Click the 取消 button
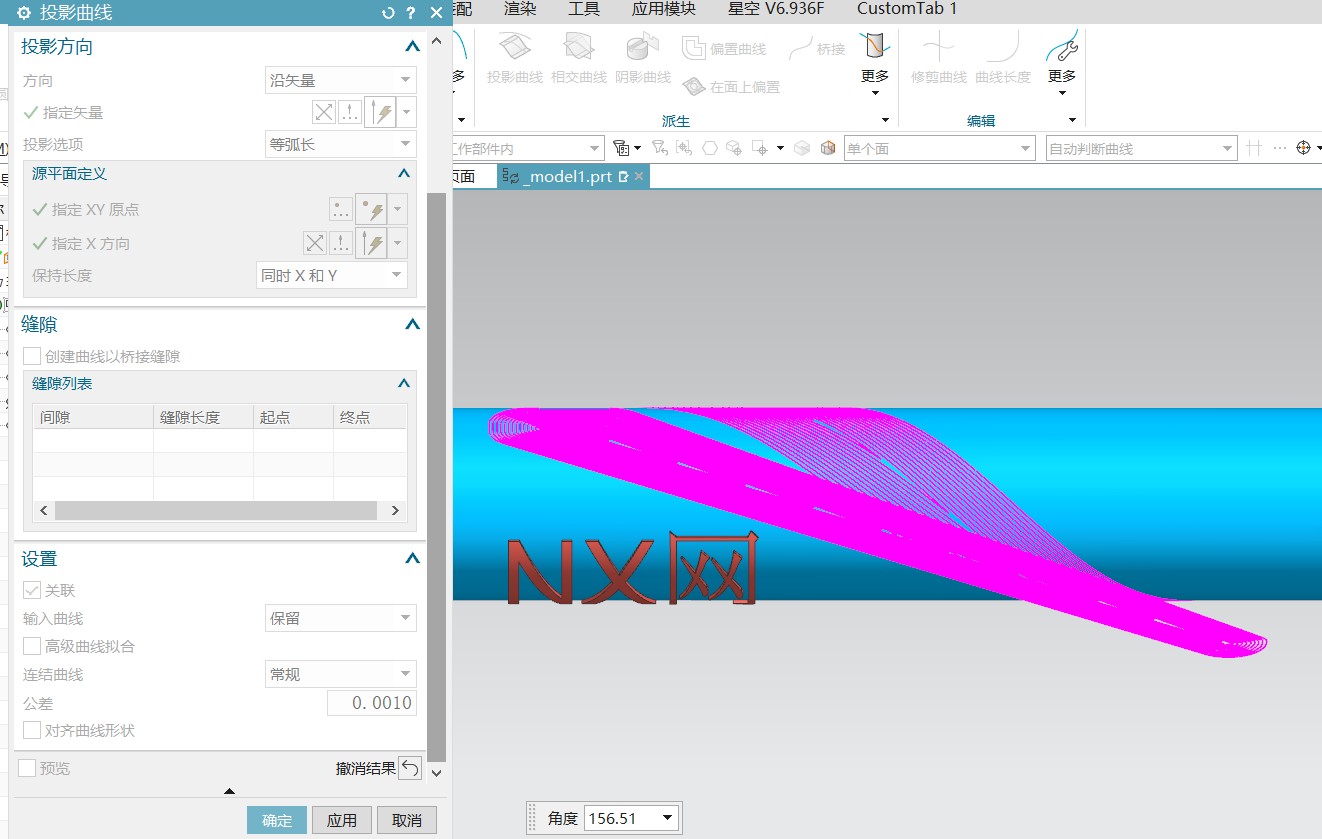Screen dimensions: 1322x839 tap(407, 820)
